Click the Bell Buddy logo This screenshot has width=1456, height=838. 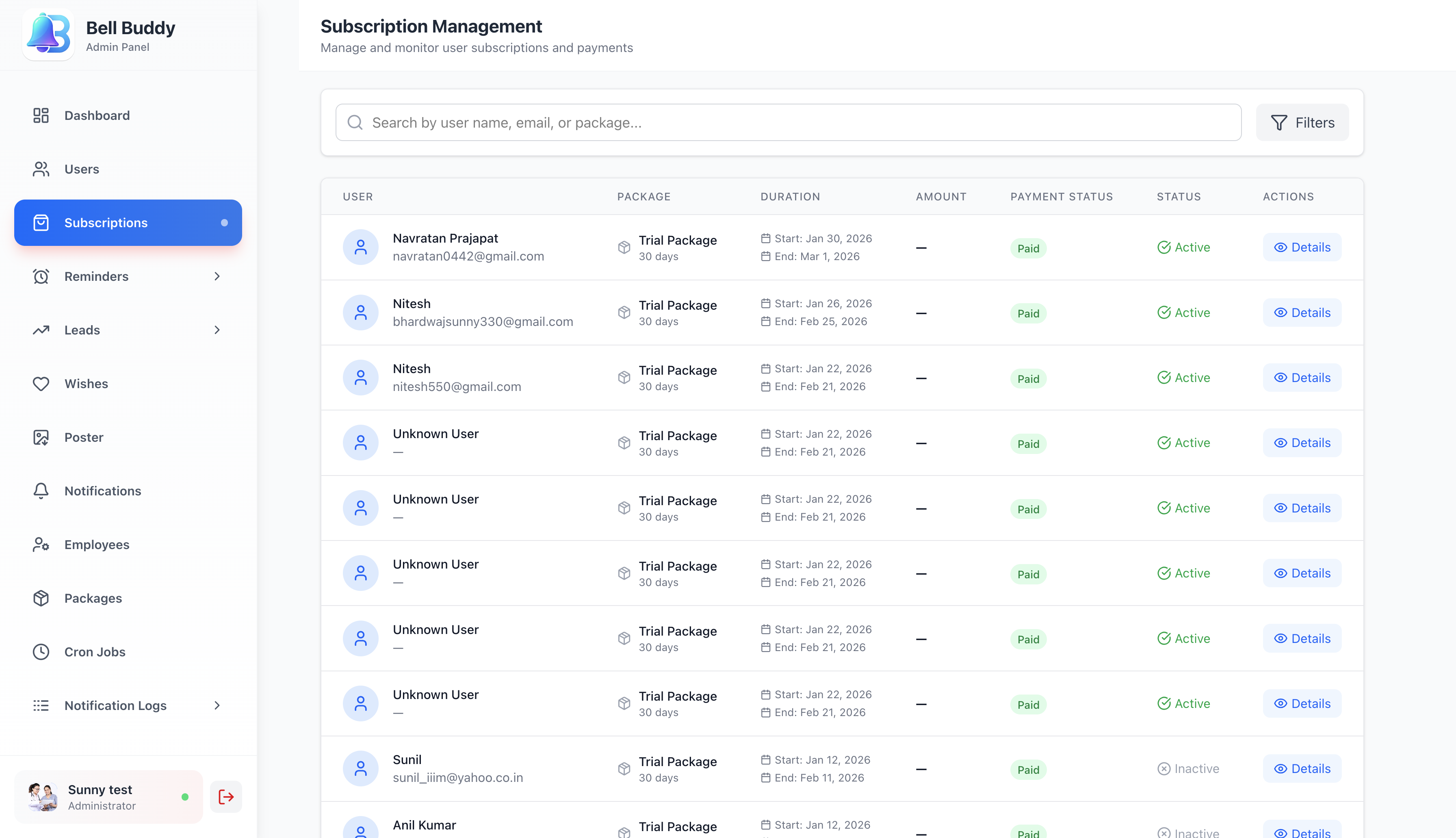tap(48, 34)
